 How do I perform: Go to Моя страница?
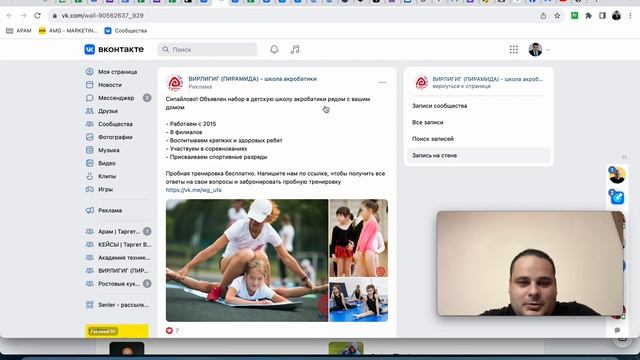point(117,72)
